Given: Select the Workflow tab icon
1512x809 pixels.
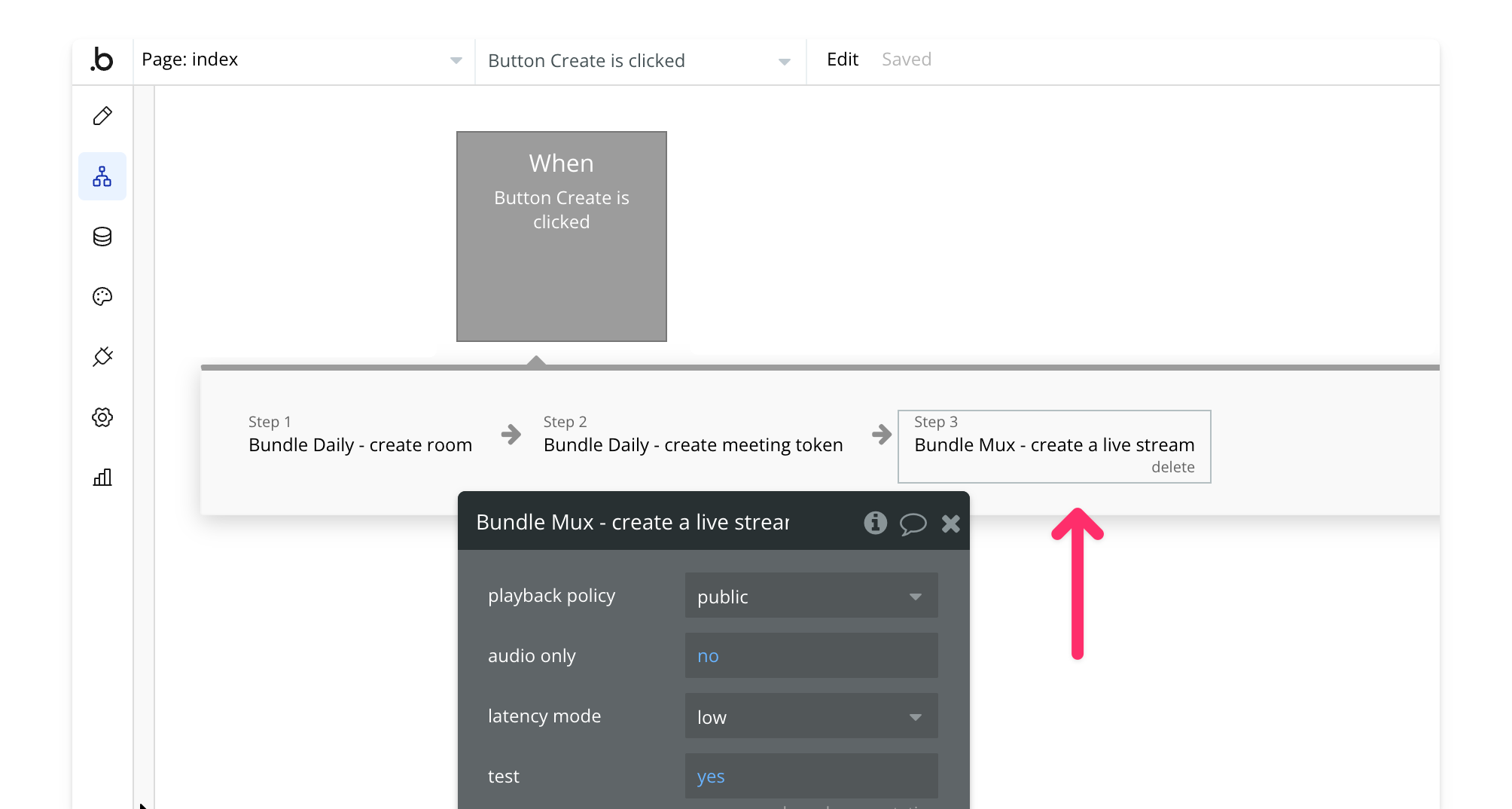Looking at the screenshot, I should 102,176.
